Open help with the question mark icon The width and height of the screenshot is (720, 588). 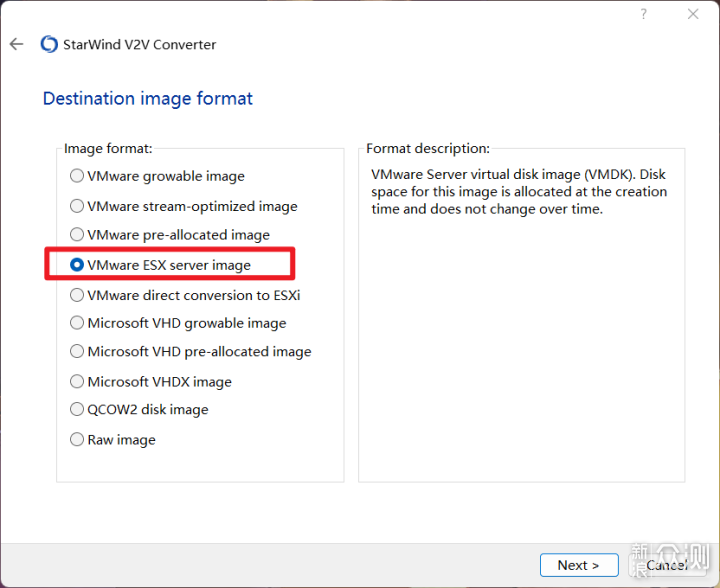point(644,14)
